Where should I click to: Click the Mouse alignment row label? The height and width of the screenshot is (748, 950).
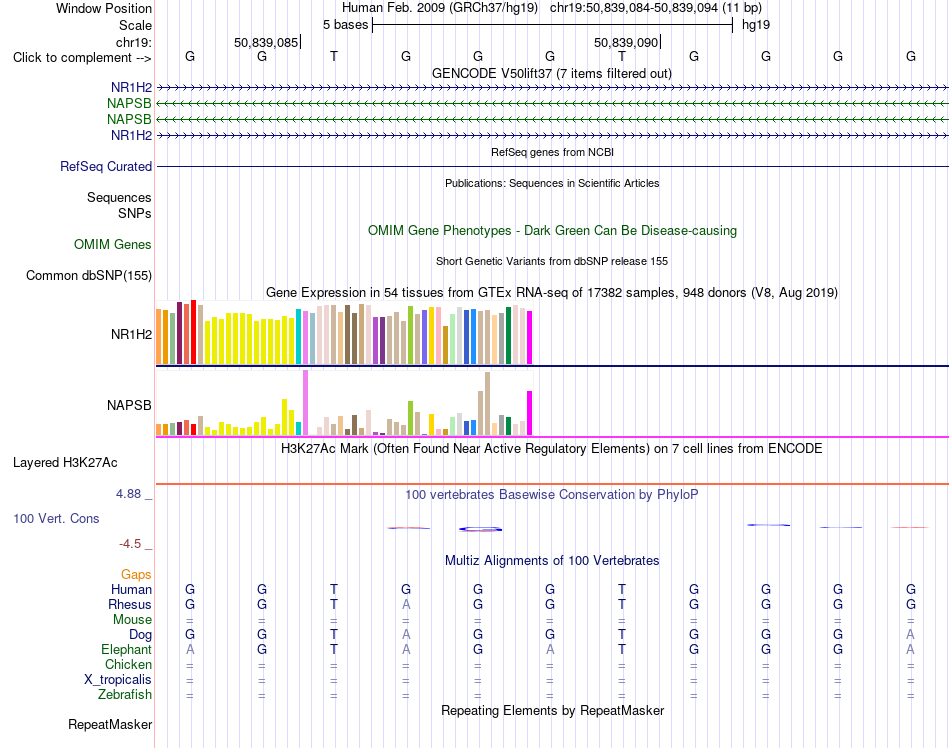pyautogui.click(x=132, y=620)
